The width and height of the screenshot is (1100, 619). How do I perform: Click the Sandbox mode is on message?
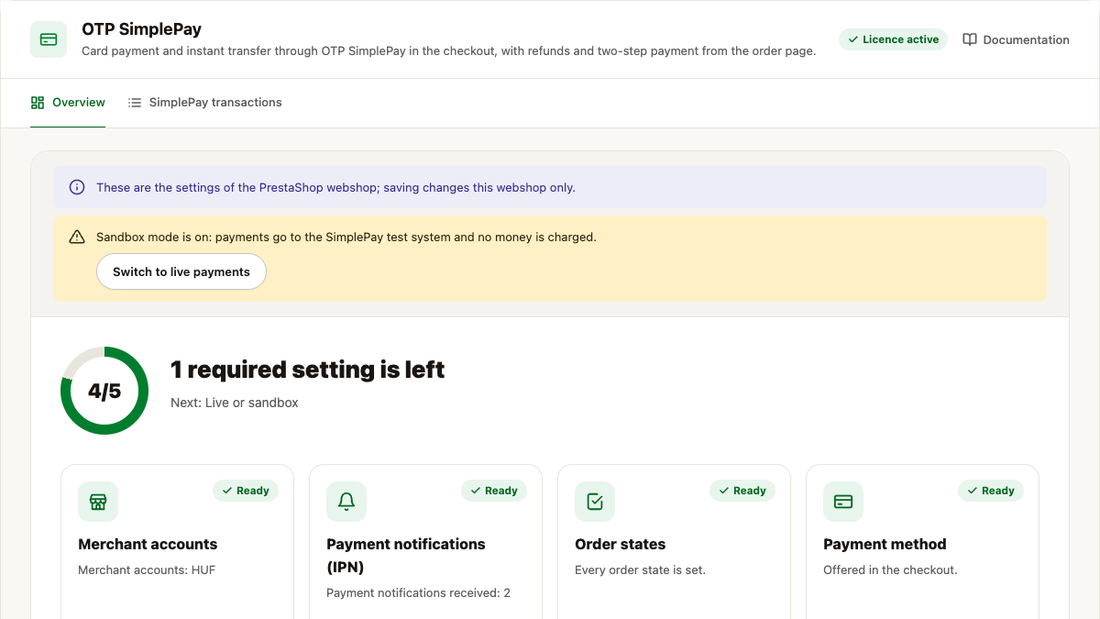pos(347,237)
